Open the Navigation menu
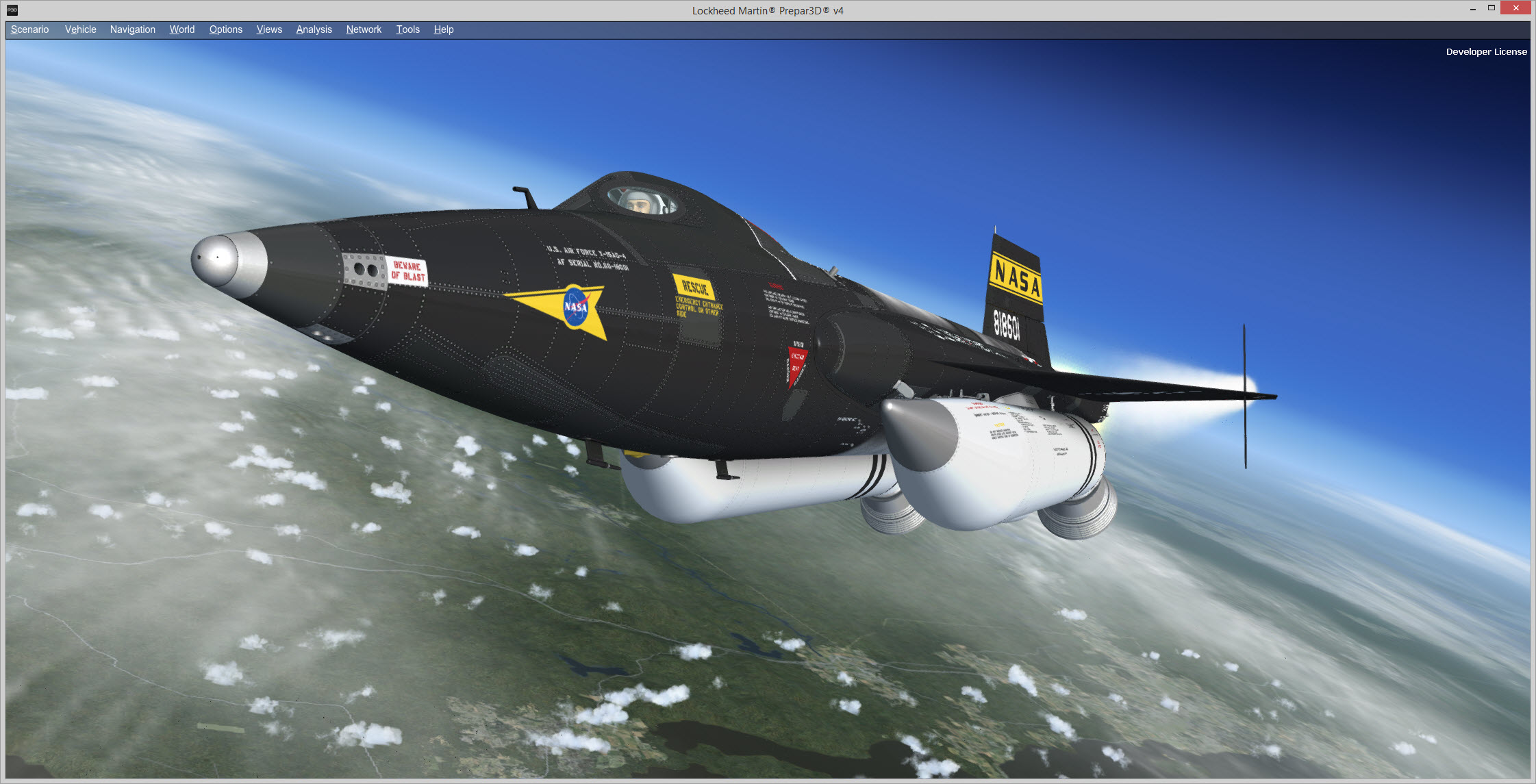This screenshot has width=1536, height=784. 133,29
